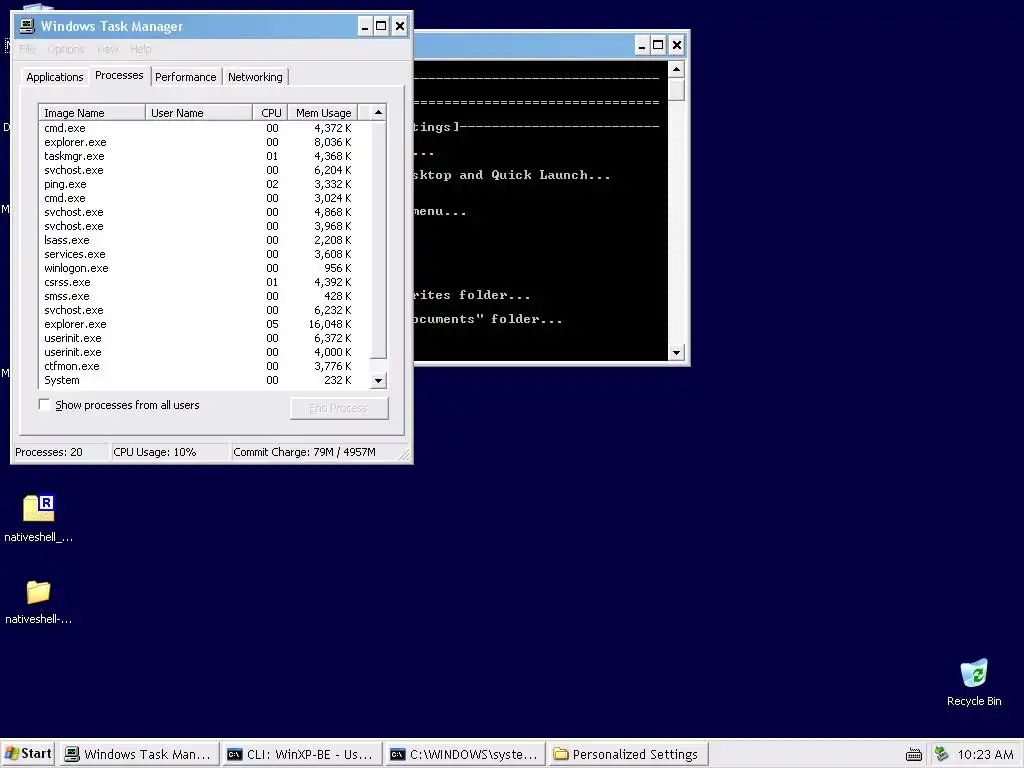Screen dimensions: 1024x768
Task: Select cmd.exe using 4,372 K
Action: pos(204,128)
